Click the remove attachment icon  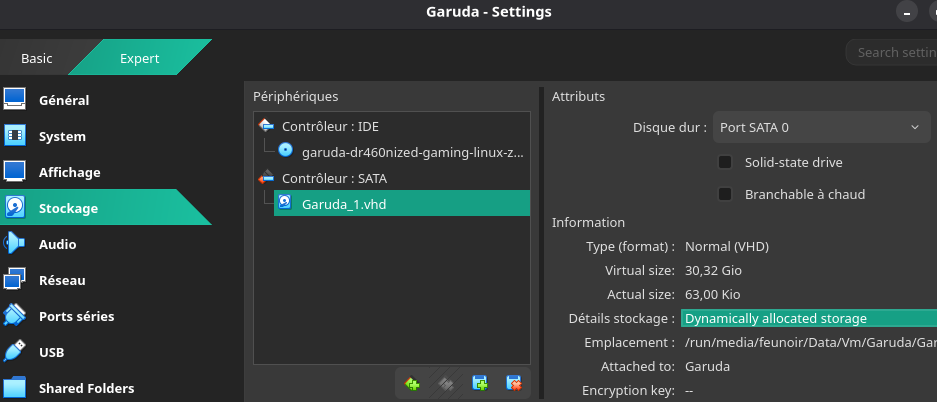pos(514,382)
